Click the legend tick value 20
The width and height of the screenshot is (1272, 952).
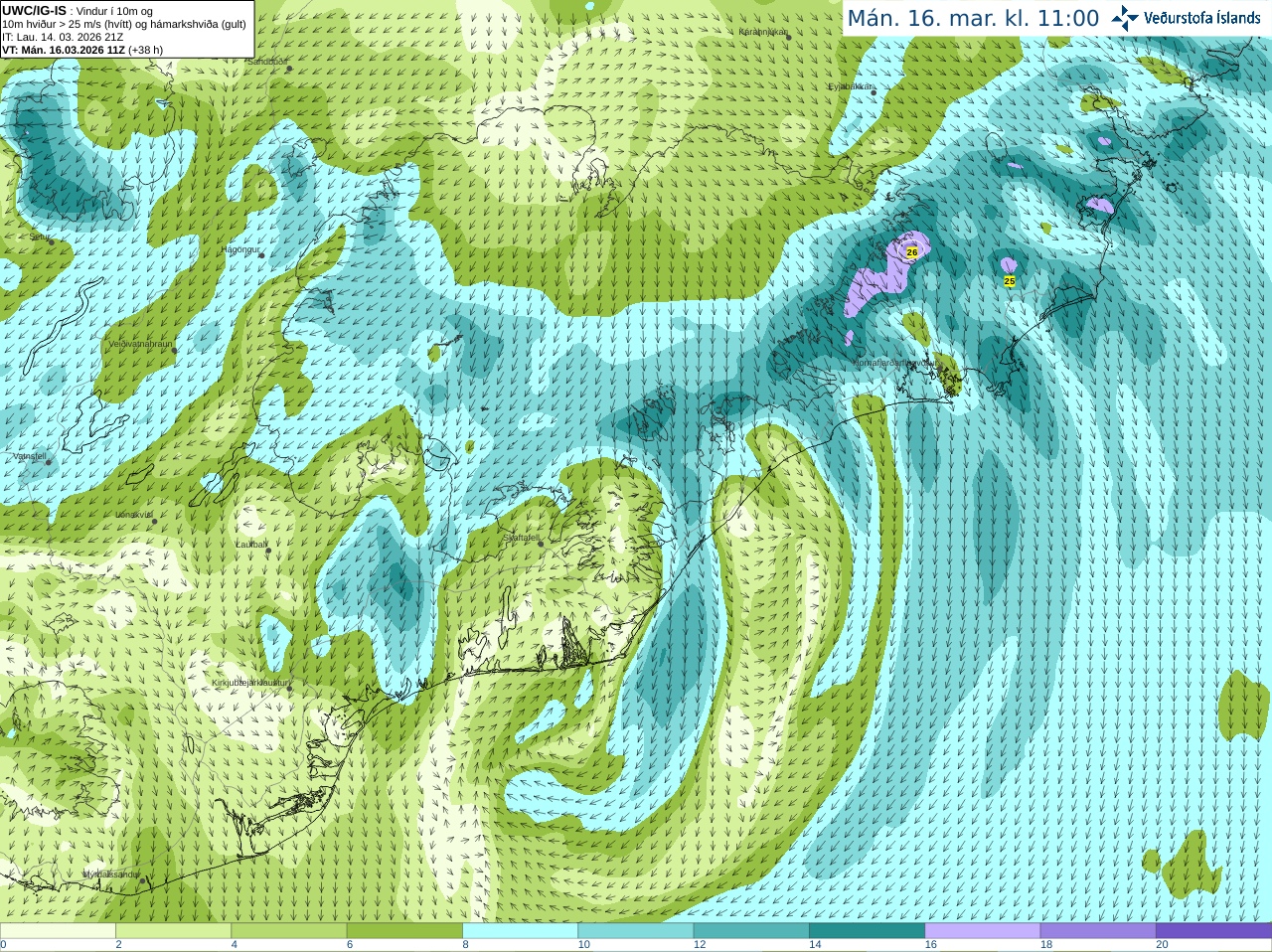click(x=1162, y=945)
